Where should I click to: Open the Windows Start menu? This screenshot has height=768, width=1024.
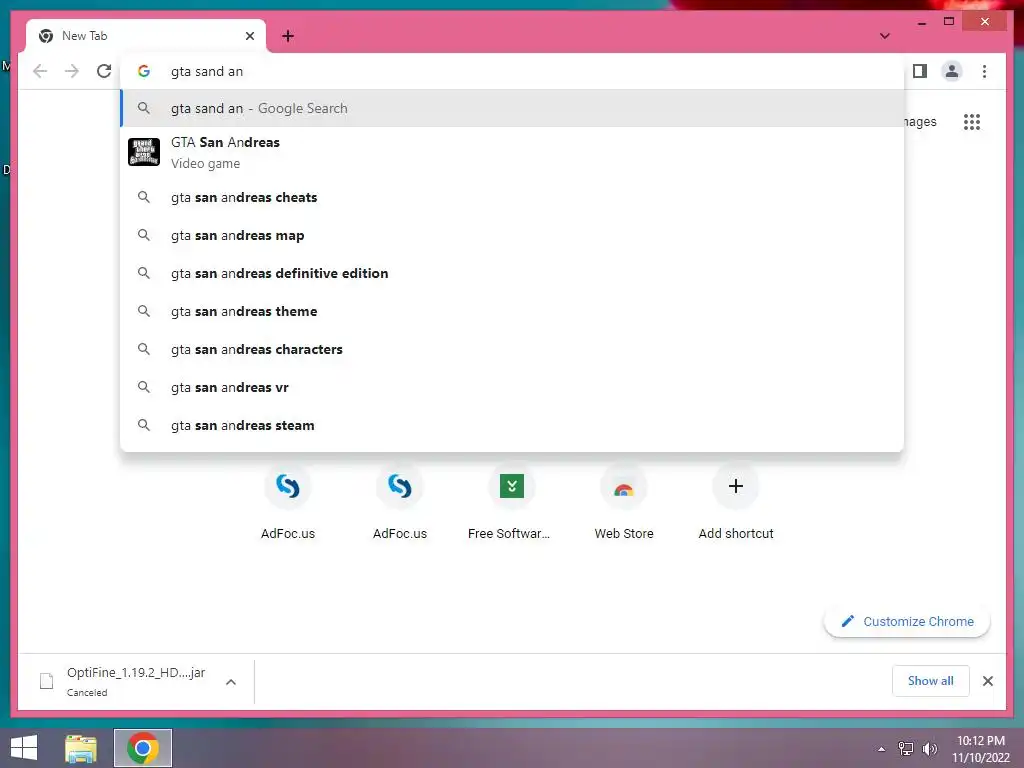tap(24, 748)
